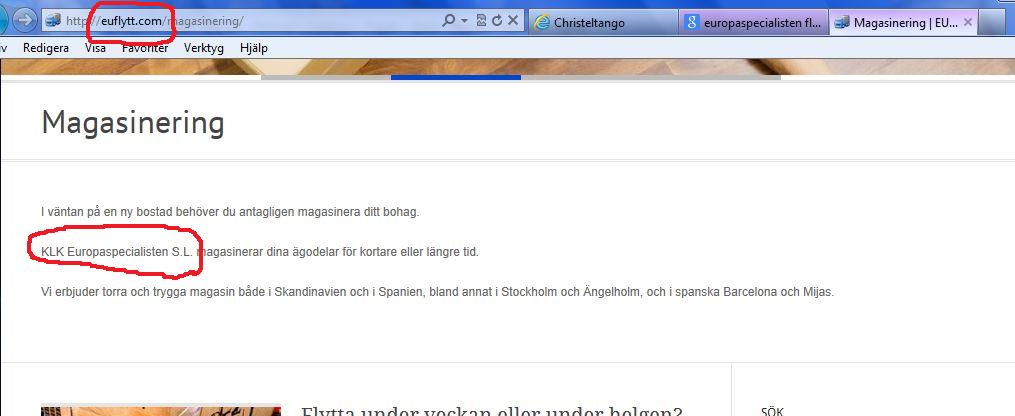
Task: Close the Magasinering tab
Action: click(968, 22)
